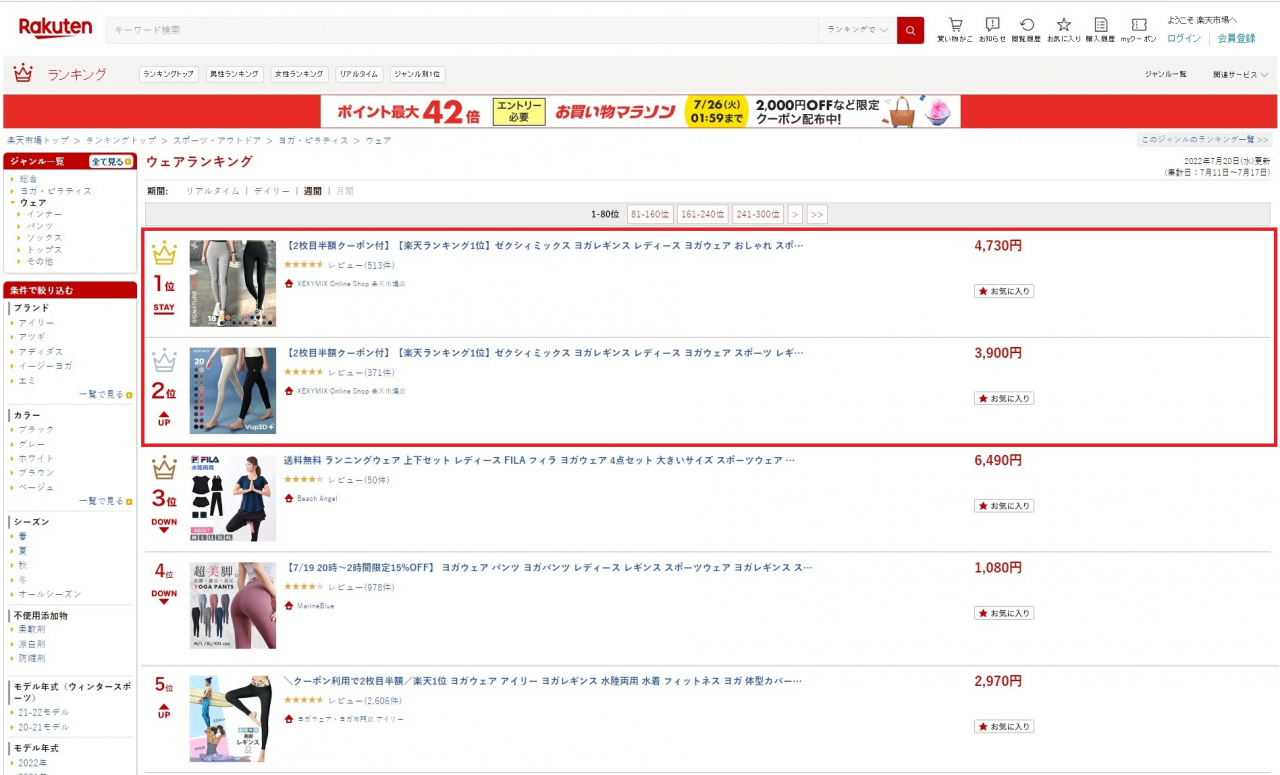Add the 1,080円 item to お気に入り
1280x775 pixels.
1004,613
